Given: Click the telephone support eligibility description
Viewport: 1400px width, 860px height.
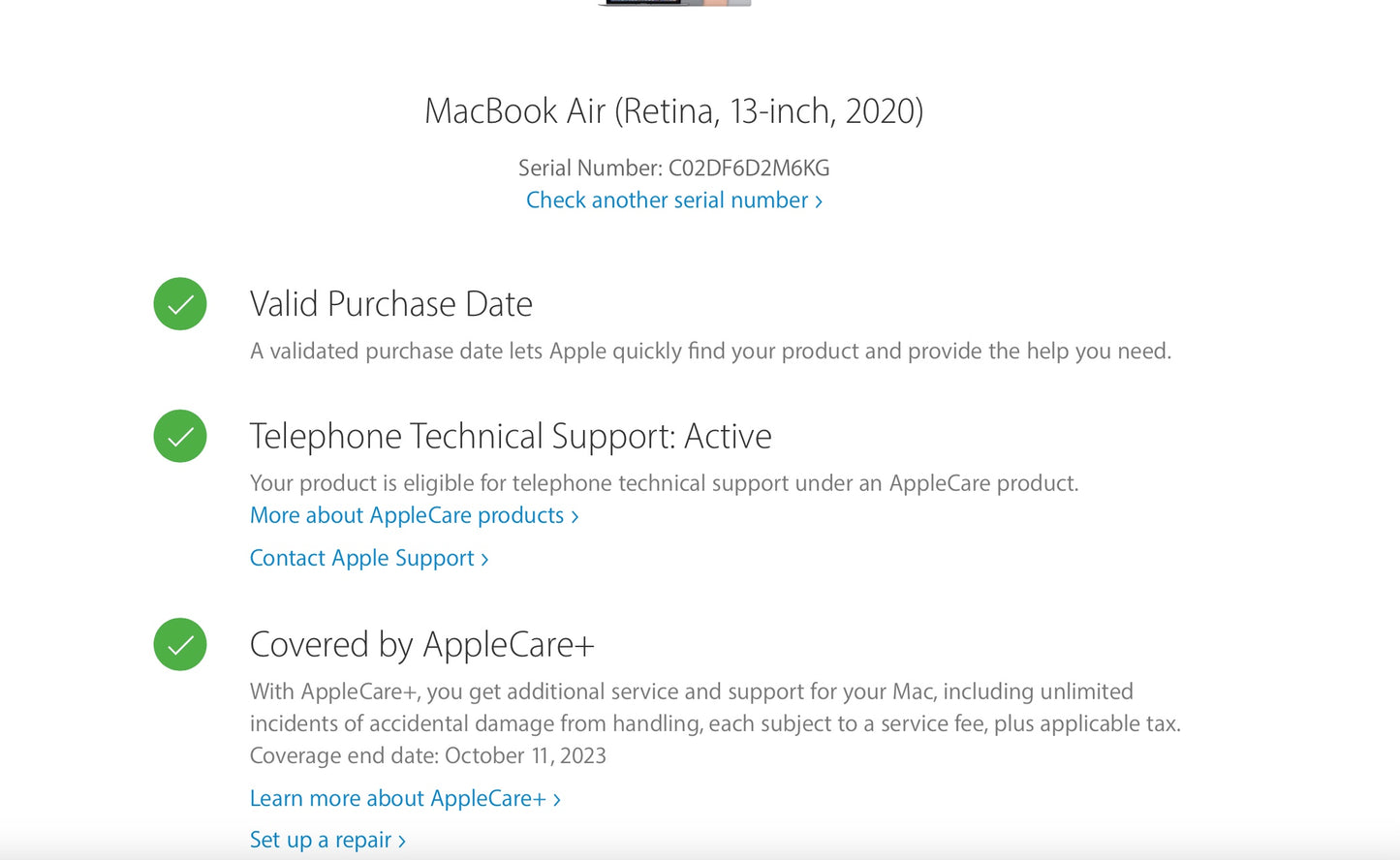Looking at the screenshot, I should 664,483.
